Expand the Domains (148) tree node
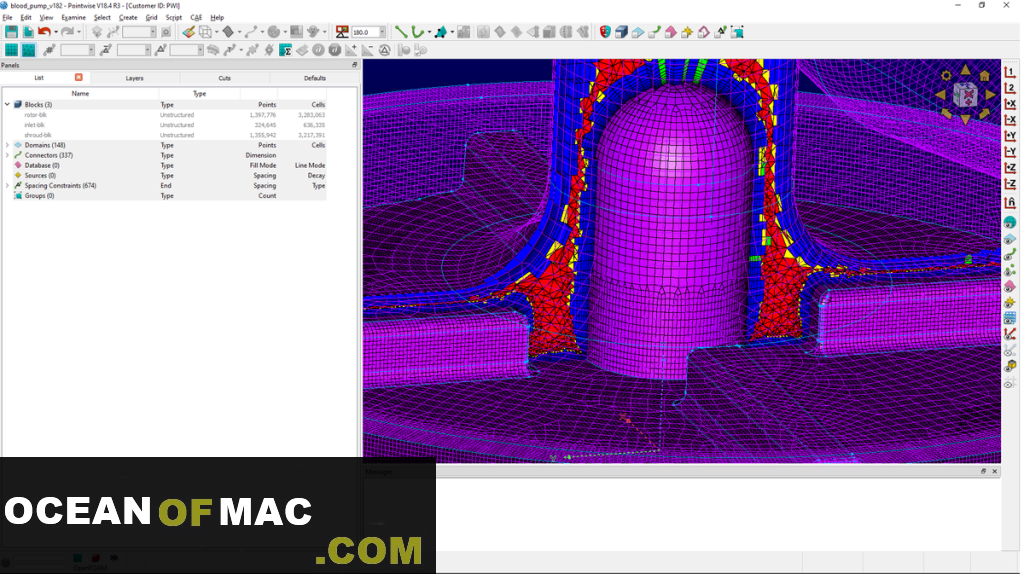1024x574 pixels. click(7, 145)
